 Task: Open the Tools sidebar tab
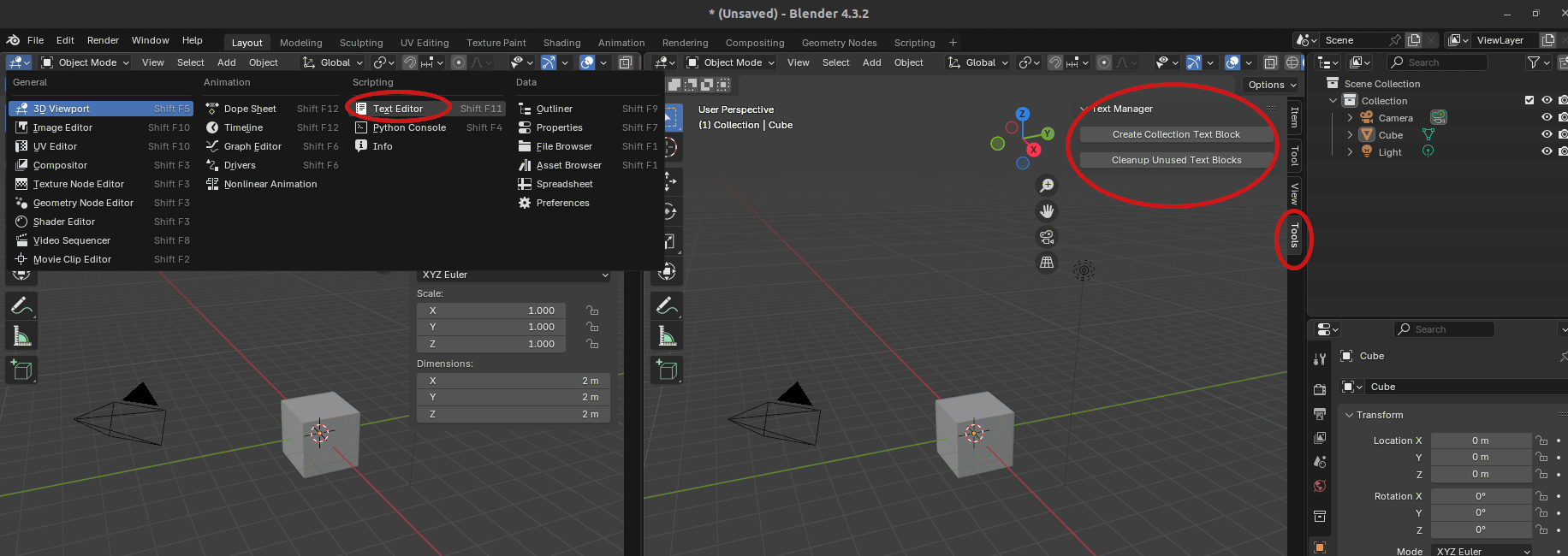pyautogui.click(x=1294, y=235)
